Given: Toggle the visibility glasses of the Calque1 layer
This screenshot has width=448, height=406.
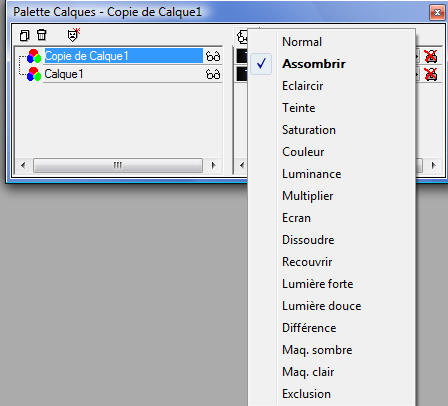Looking at the screenshot, I should [x=213, y=74].
